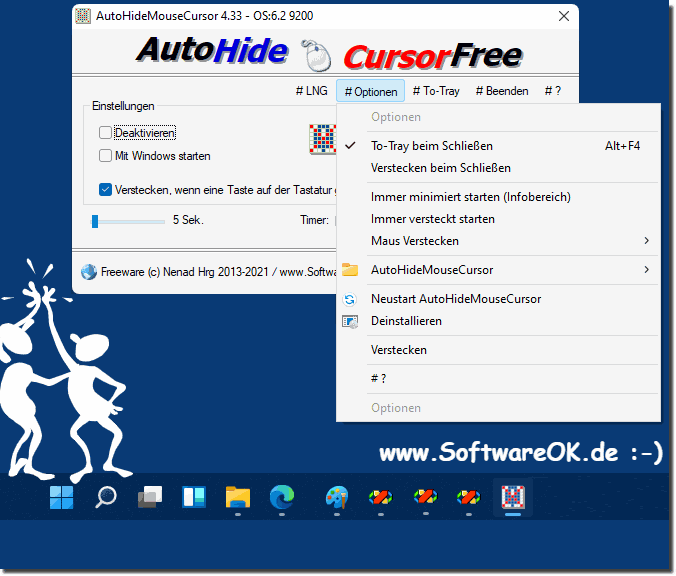The height and width of the screenshot is (576, 676).
Task: Open the # LNG language menu
Action: [x=311, y=91]
